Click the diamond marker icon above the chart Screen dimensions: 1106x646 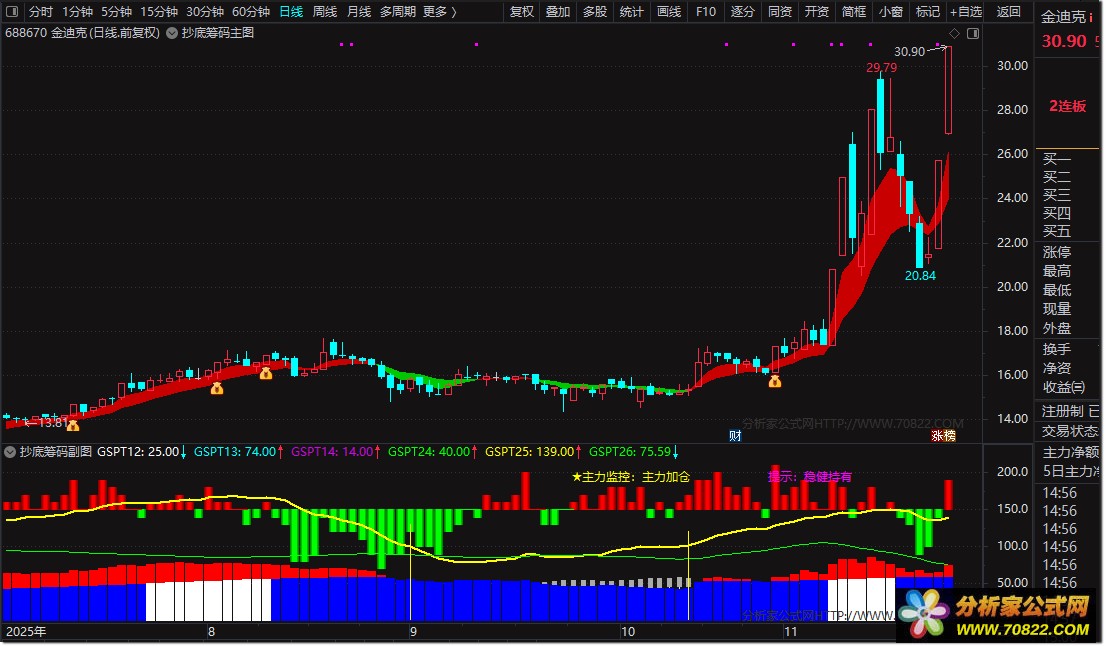pos(954,33)
